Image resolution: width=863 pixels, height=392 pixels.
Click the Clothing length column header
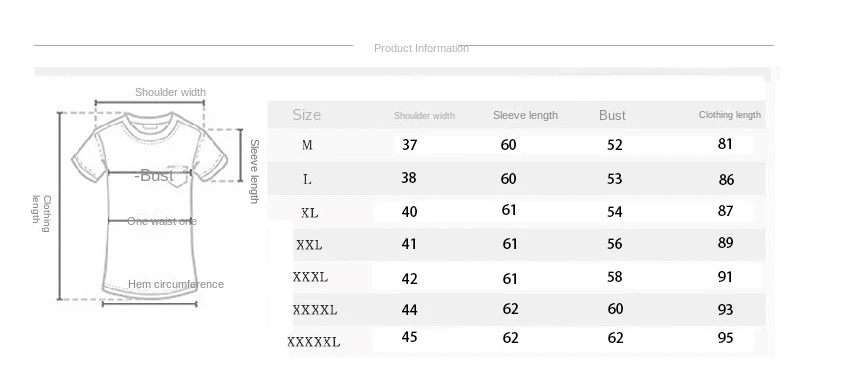(730, 115)
